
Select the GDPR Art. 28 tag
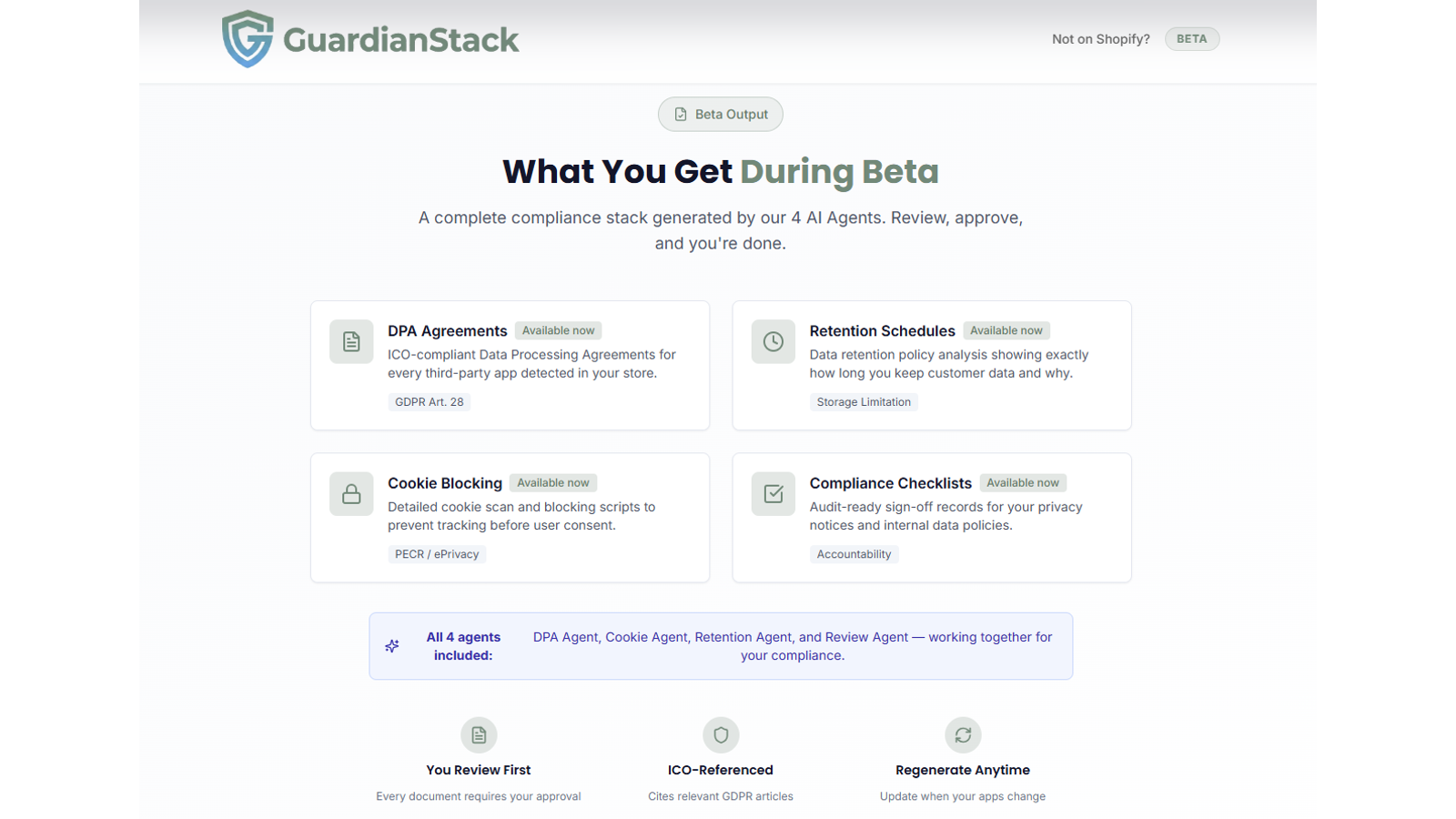click(430, 402)
